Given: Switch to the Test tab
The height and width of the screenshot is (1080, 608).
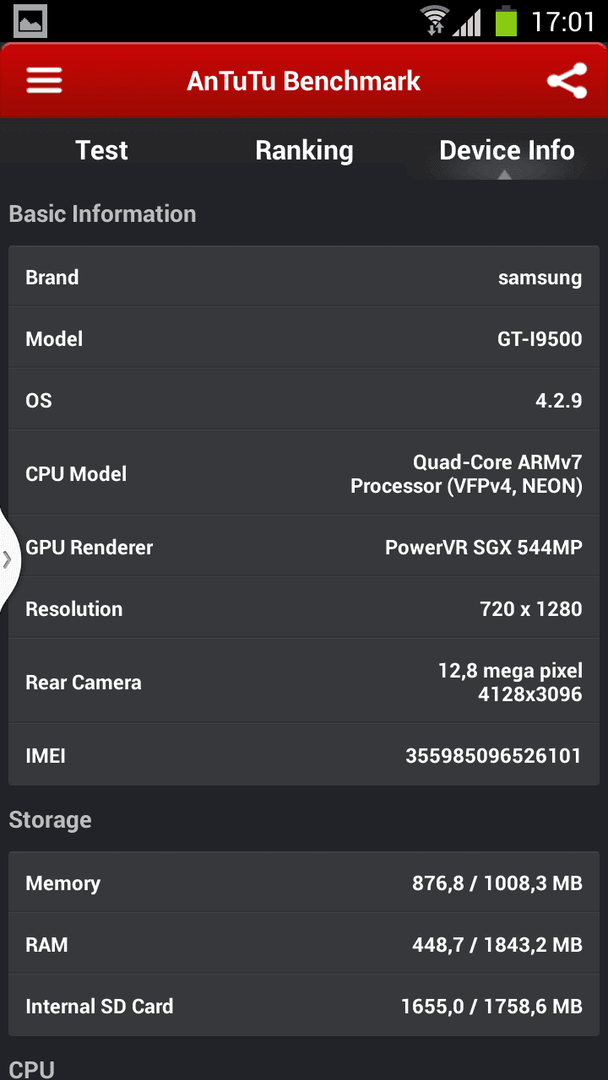Looking at the screenshot, I should [x=101, y=150].
